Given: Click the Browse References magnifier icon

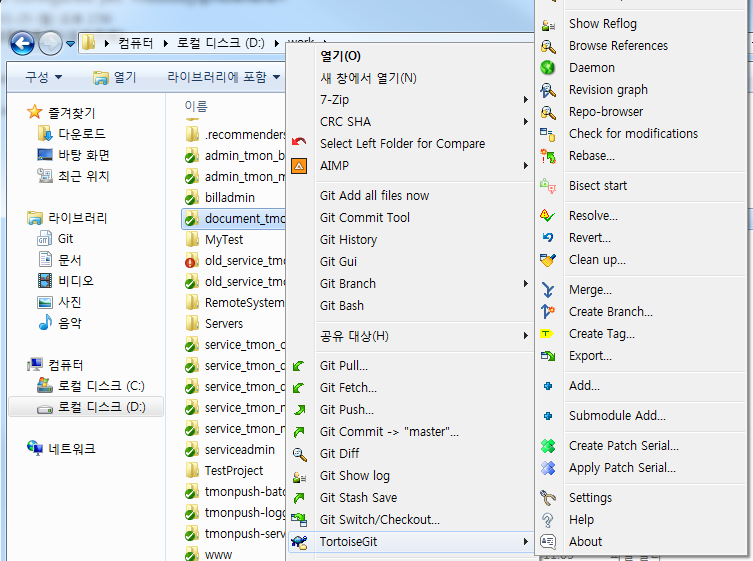Looking at the screenshot, I should [548, 46].
